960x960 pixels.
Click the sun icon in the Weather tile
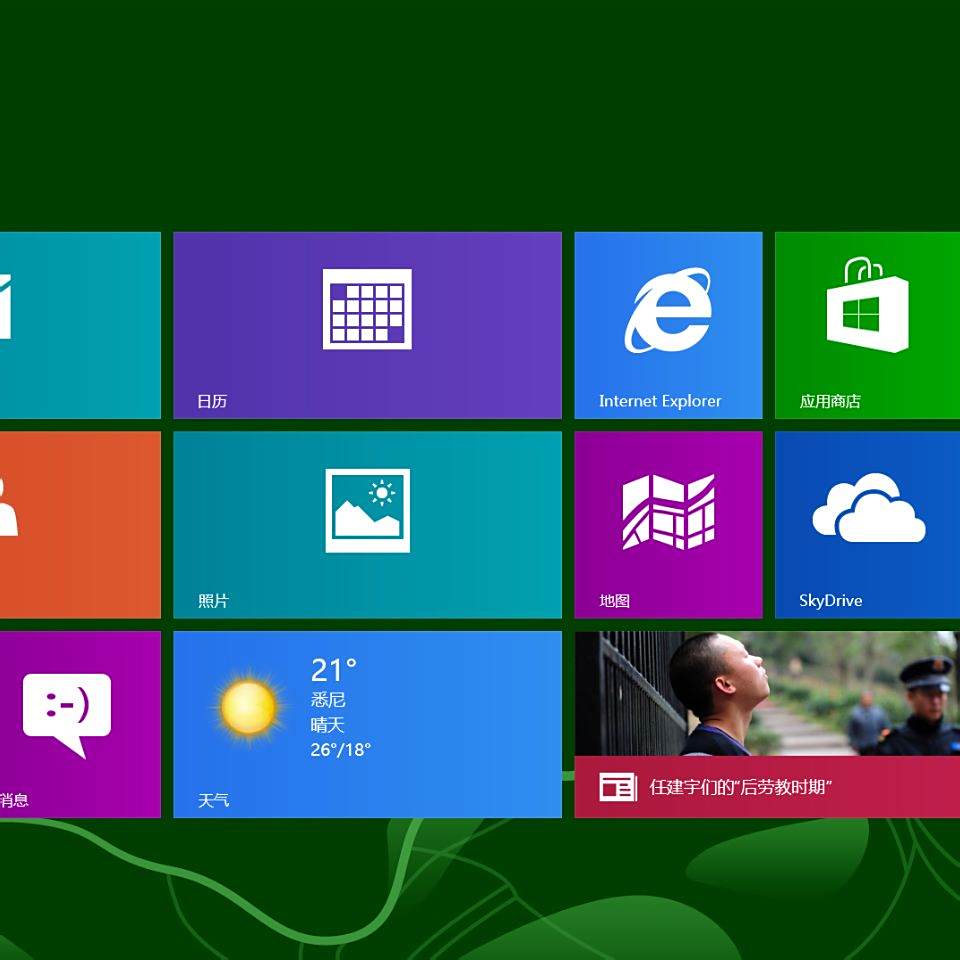[248, 708]
